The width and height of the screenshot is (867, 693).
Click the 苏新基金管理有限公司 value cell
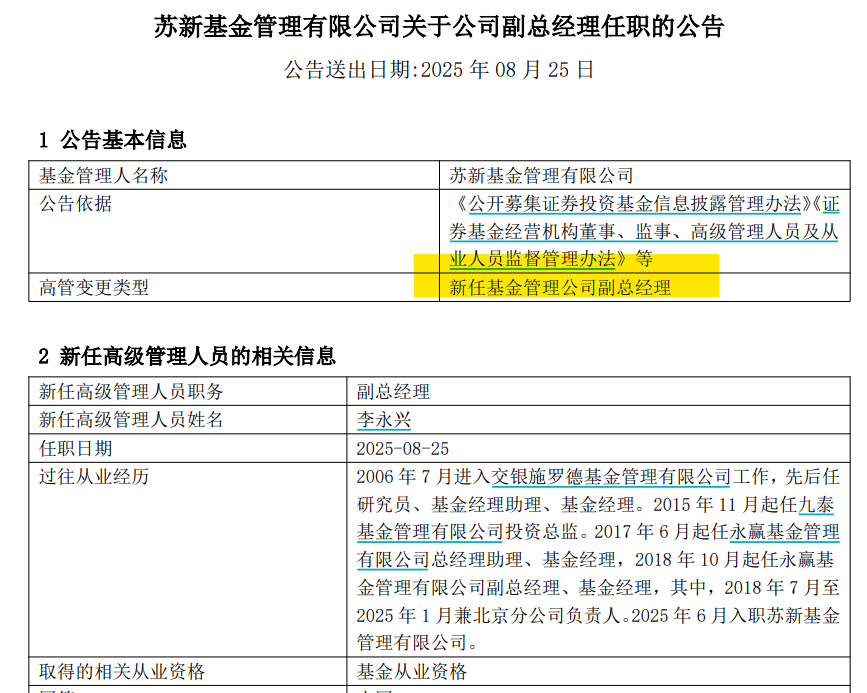pos(645,175)
